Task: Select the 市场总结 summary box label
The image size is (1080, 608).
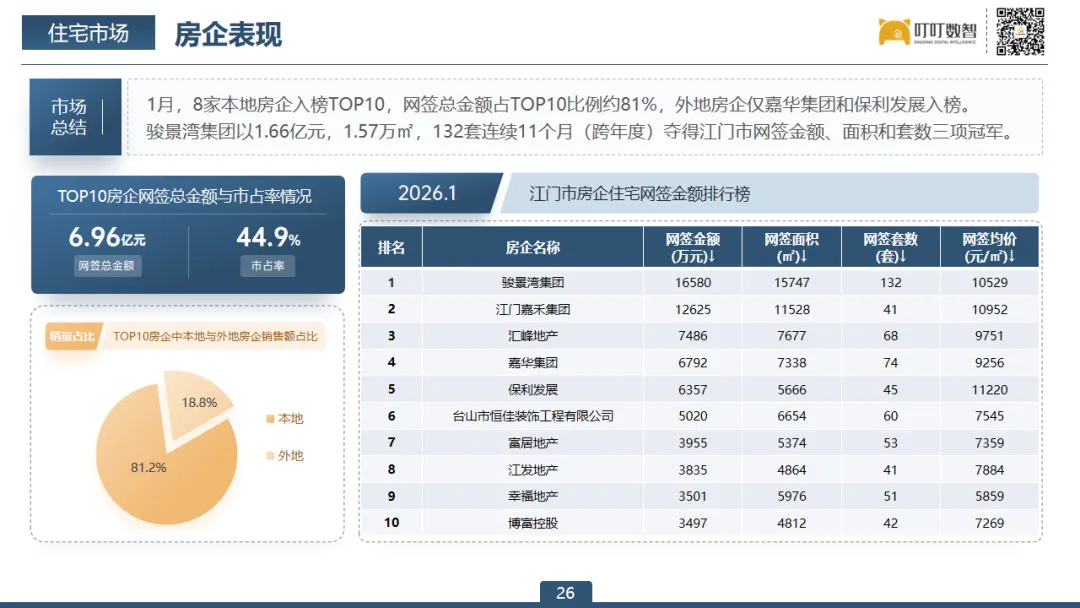Action: tap(75, 116)
